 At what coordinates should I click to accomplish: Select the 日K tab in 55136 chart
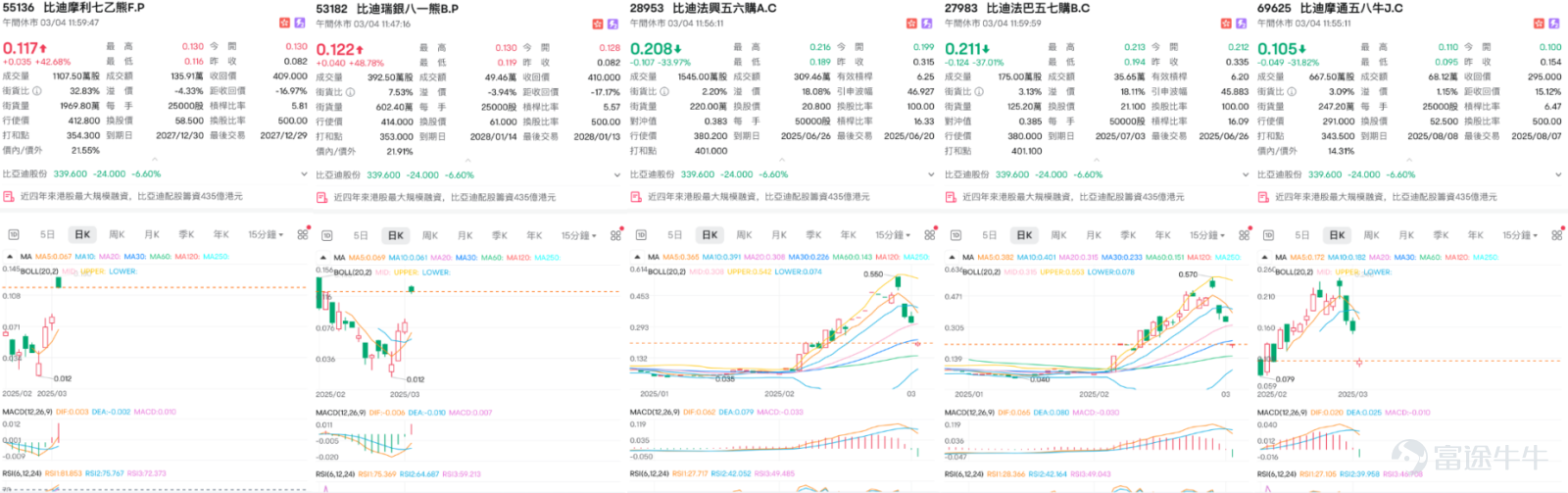(x=82, y=235)
